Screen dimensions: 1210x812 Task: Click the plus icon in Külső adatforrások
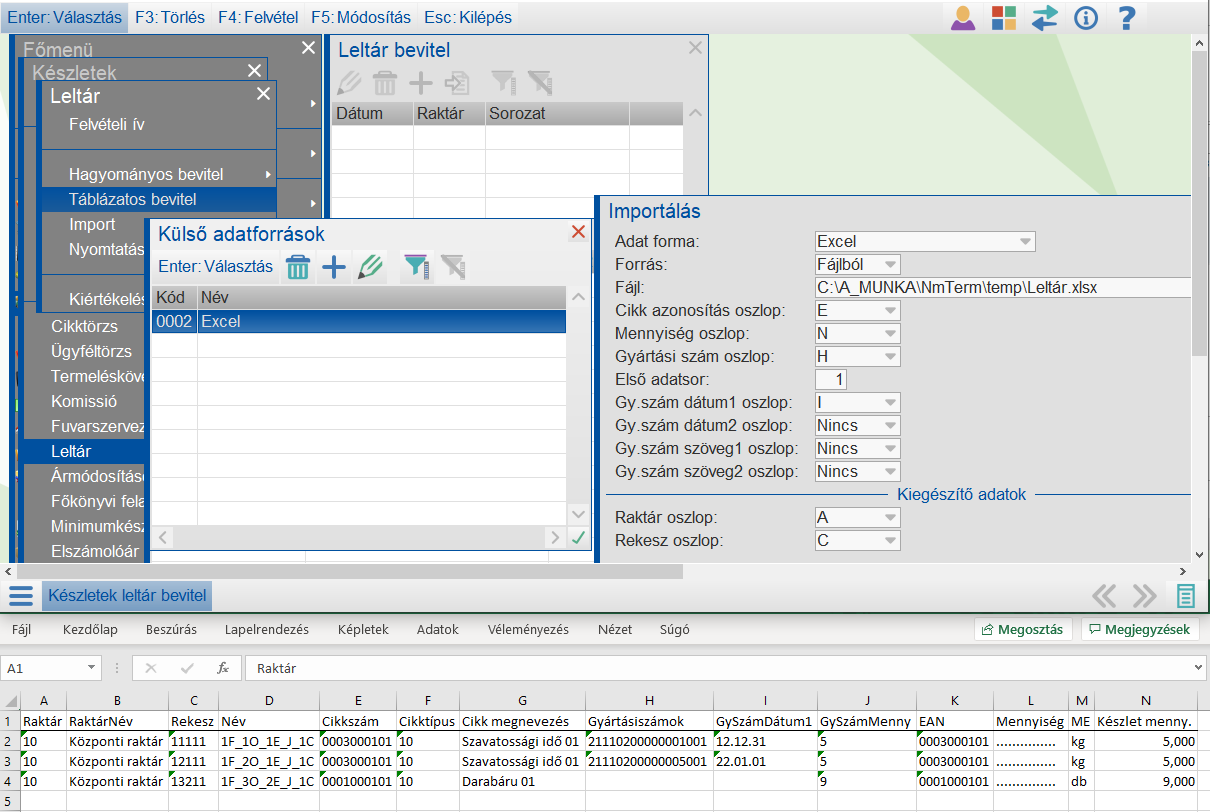click(x=333, y=267)
